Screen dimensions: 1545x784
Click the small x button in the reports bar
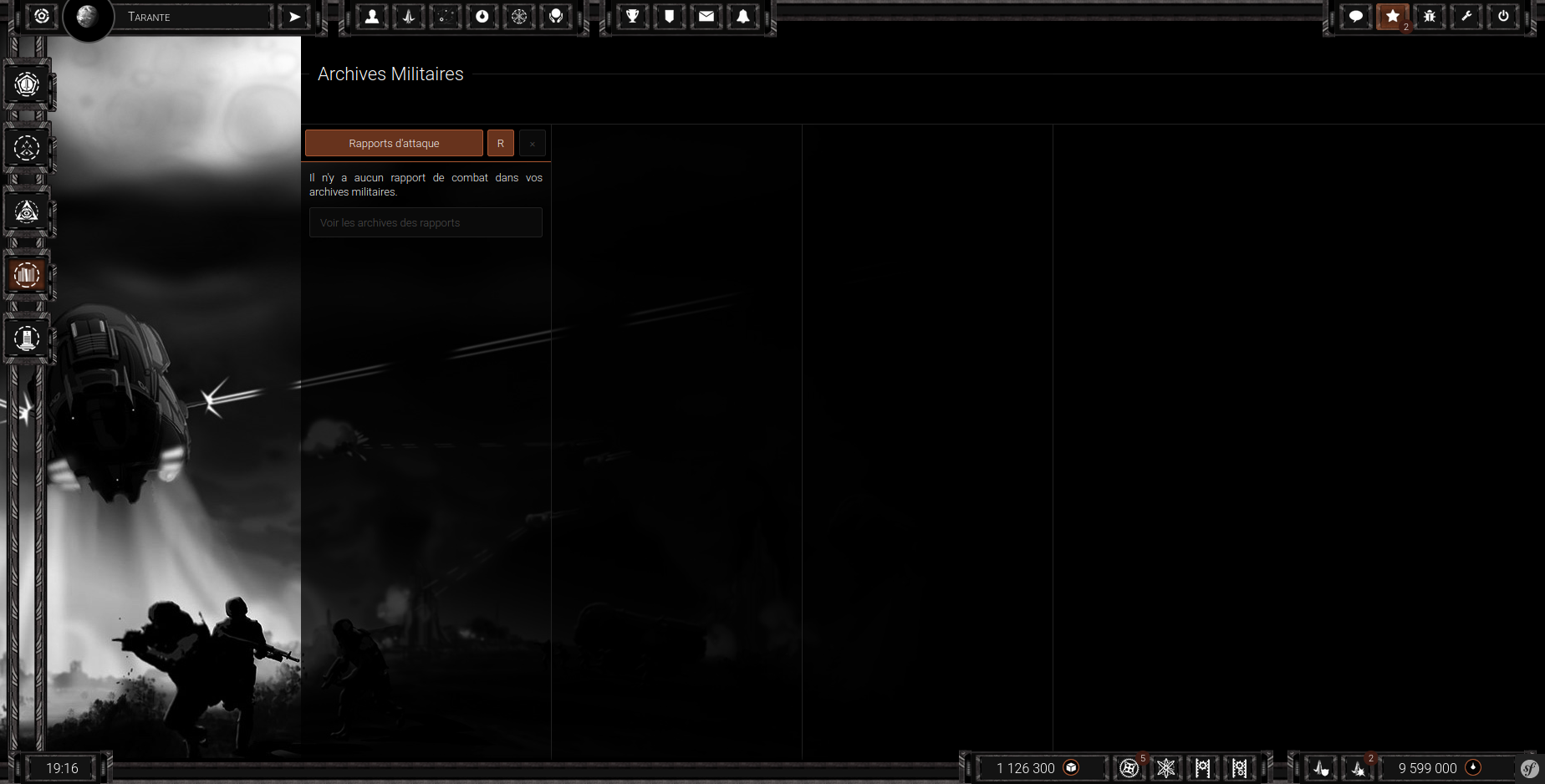[533, 143]
